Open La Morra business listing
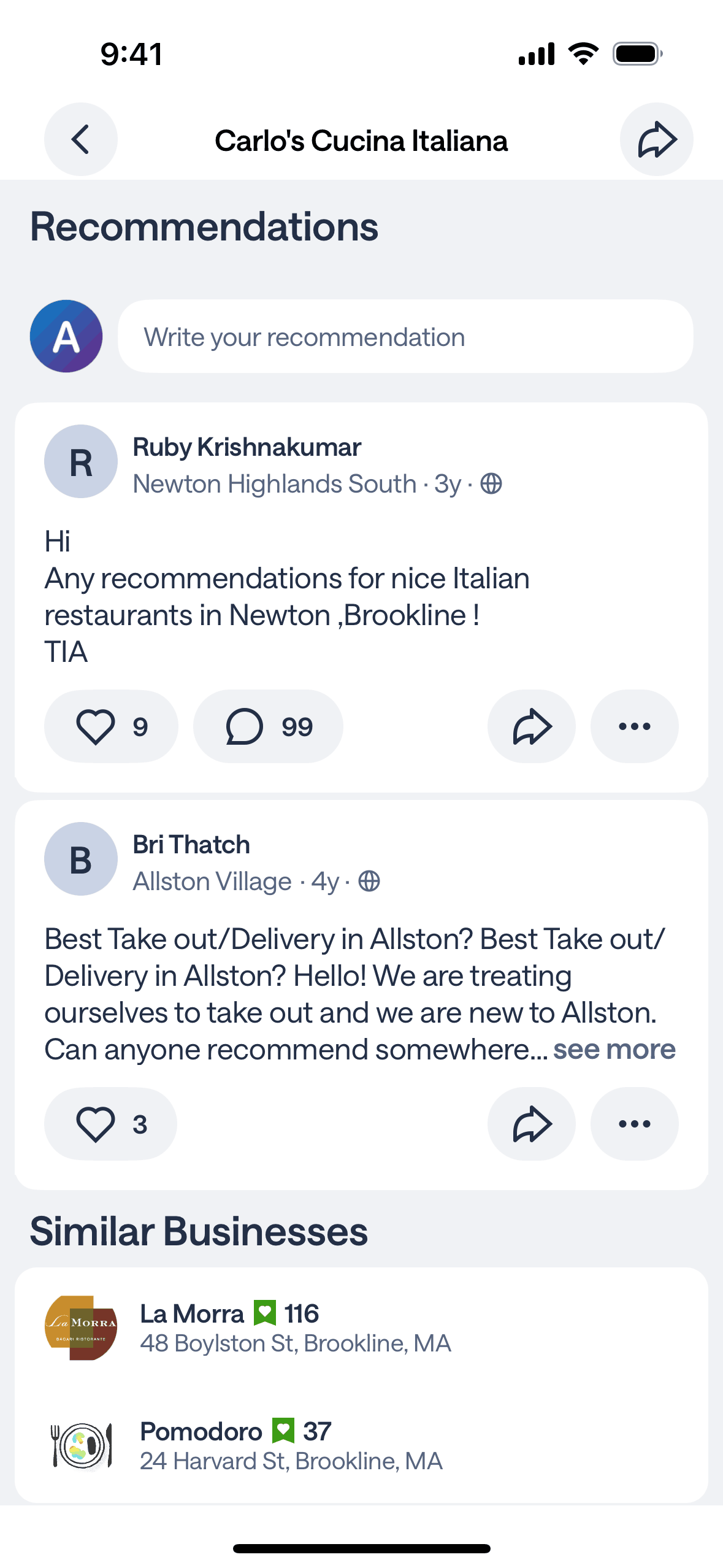 point(296,1328)
